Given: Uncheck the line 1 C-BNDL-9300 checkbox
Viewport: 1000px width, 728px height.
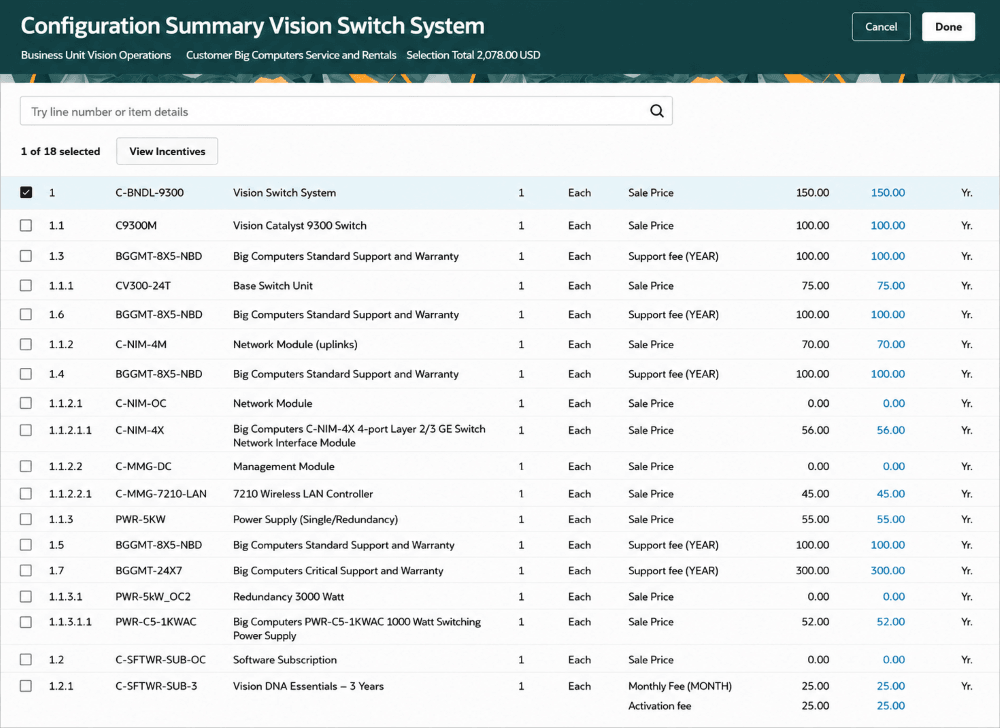Looking at the screenshot, I should (26, 193).
